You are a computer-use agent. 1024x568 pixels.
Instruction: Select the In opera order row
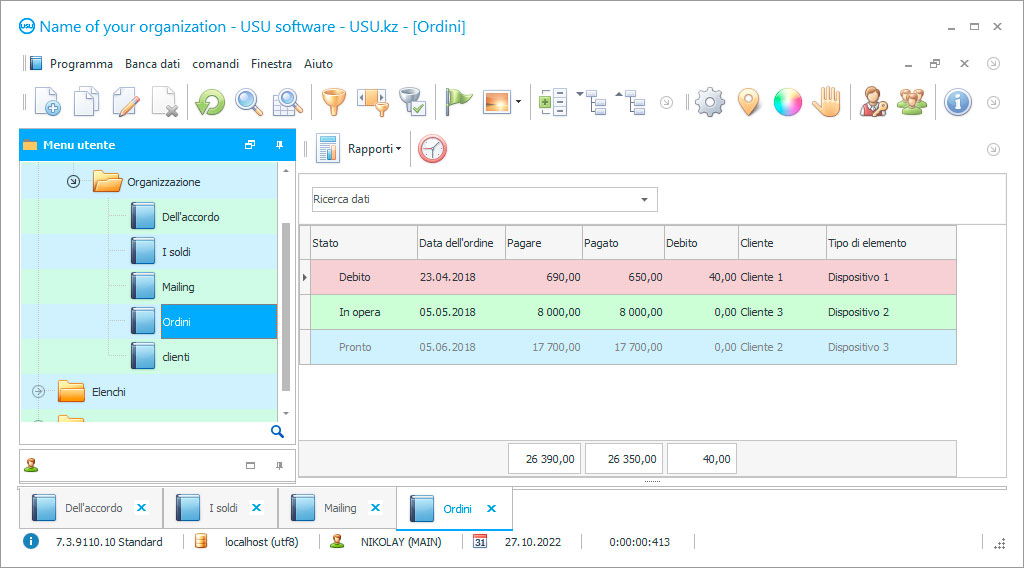[x=633, y=312]
